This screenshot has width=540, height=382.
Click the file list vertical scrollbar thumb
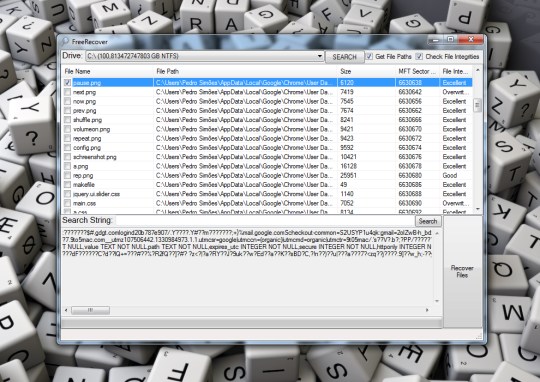pos(477,105)
